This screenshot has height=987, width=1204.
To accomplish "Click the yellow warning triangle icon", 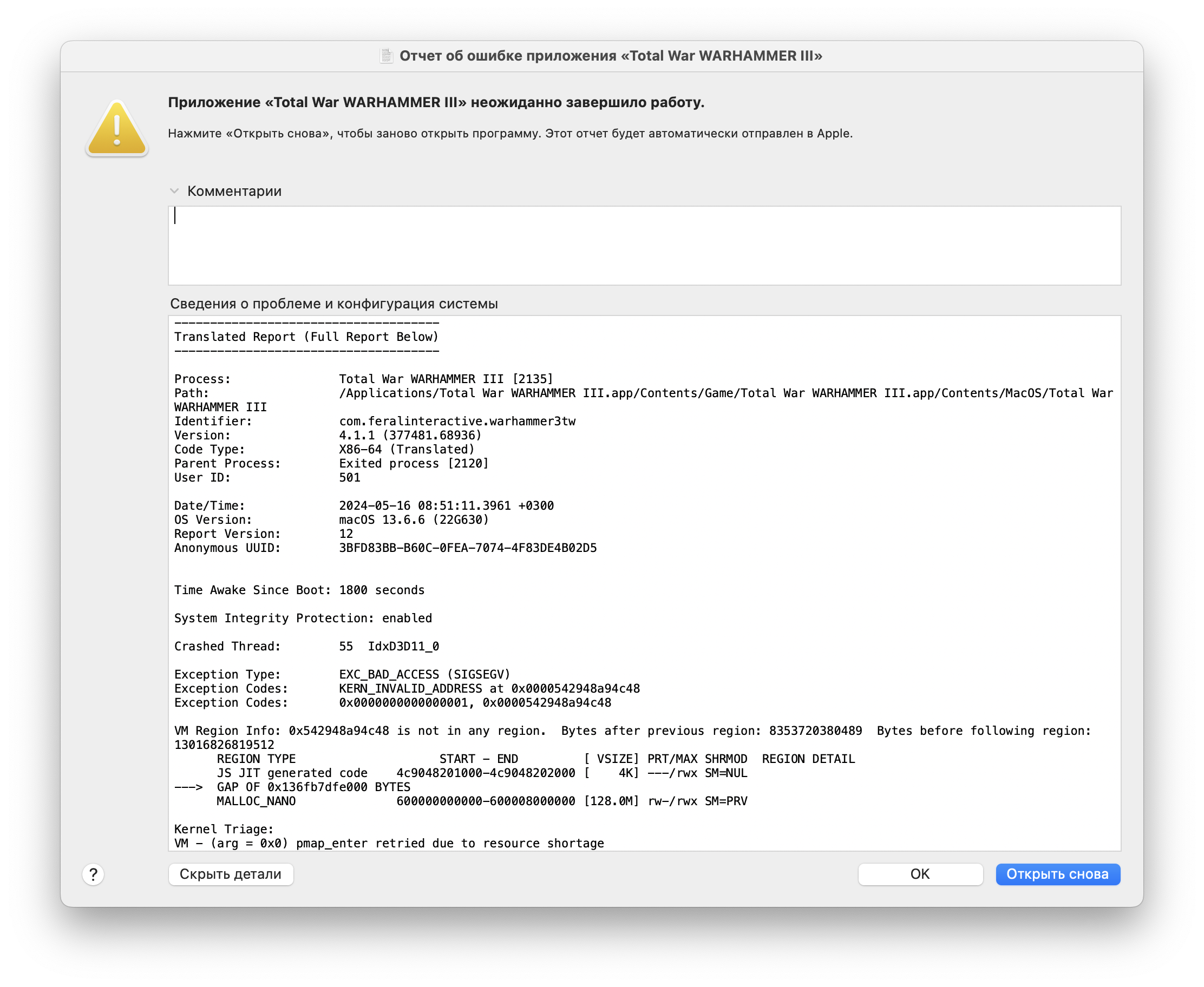I will point(116,128).
